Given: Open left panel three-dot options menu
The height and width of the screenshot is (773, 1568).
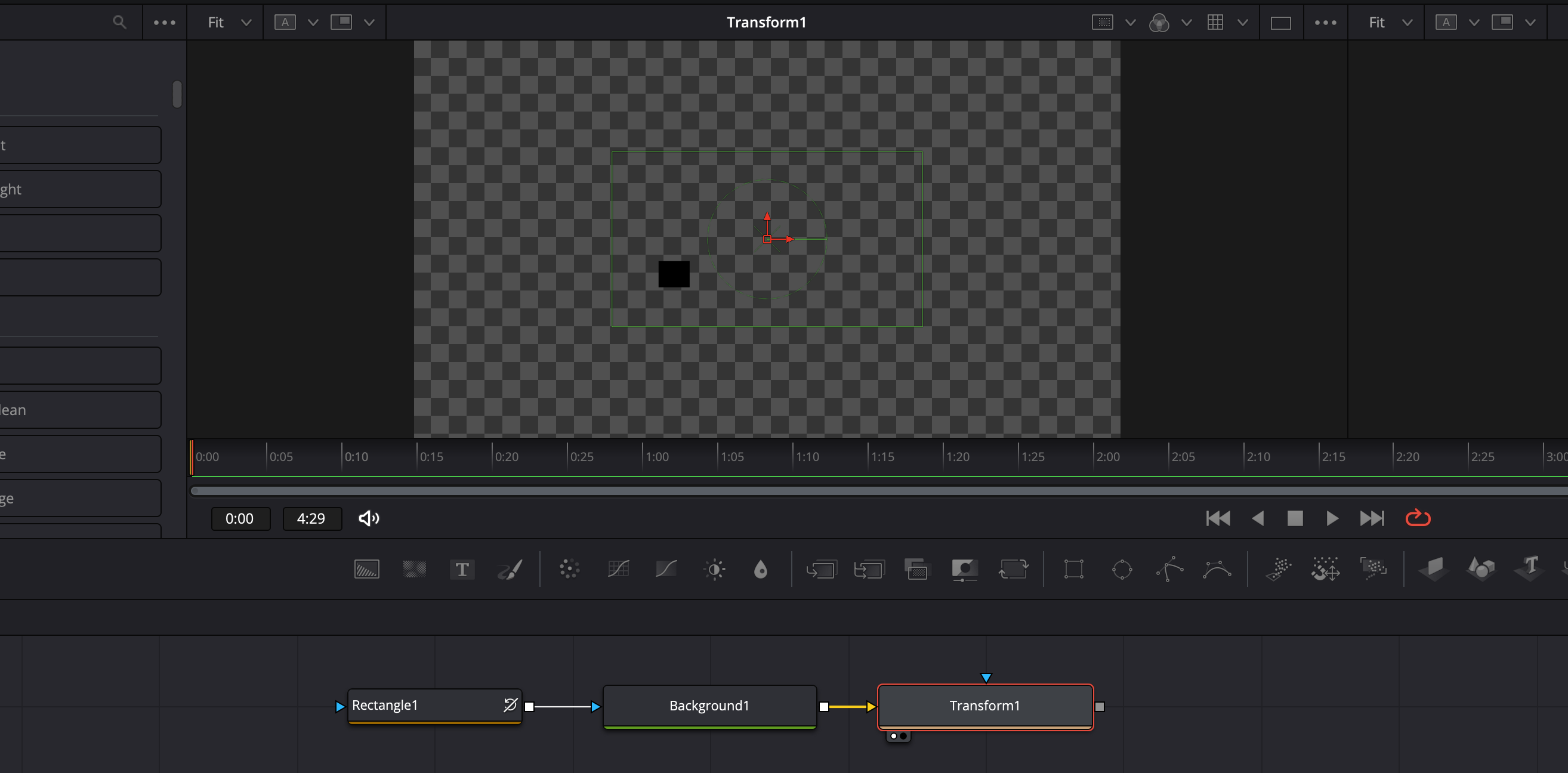Looking at the screenshot, I should click(x=164, y=23).
